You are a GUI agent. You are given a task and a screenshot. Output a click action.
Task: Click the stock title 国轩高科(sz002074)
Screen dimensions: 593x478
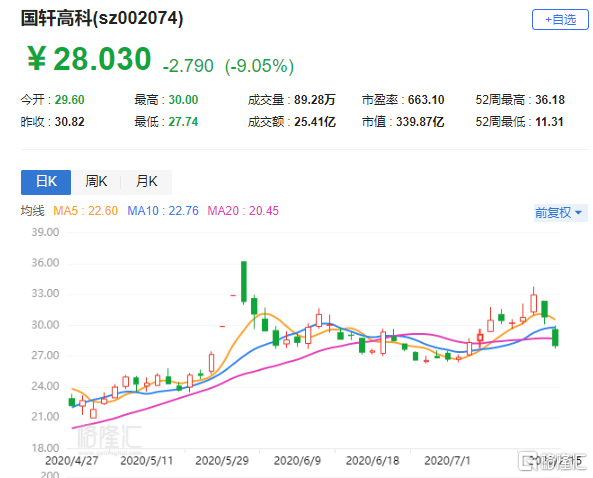[102, 18]
